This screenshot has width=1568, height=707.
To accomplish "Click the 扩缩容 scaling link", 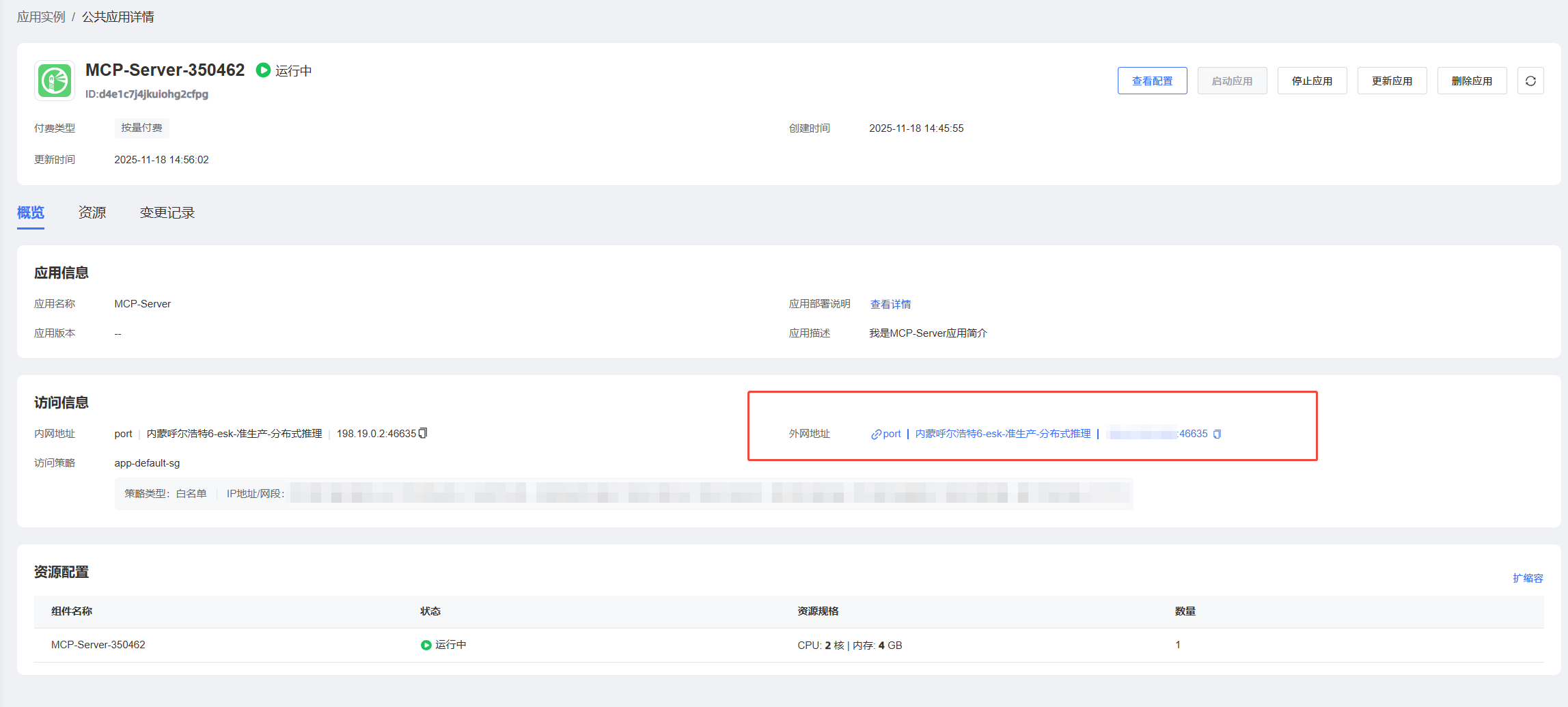I will click(x=1528, y=578).
